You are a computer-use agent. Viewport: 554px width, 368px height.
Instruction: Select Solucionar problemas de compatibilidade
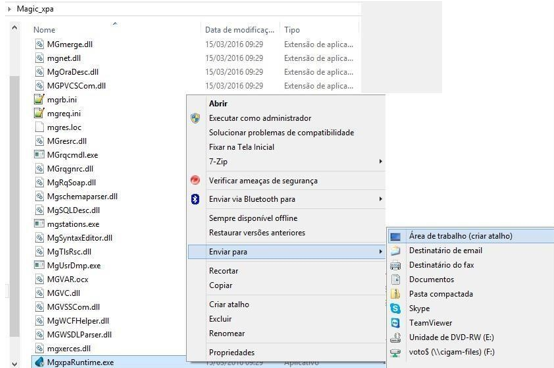(x=281, y=132)
